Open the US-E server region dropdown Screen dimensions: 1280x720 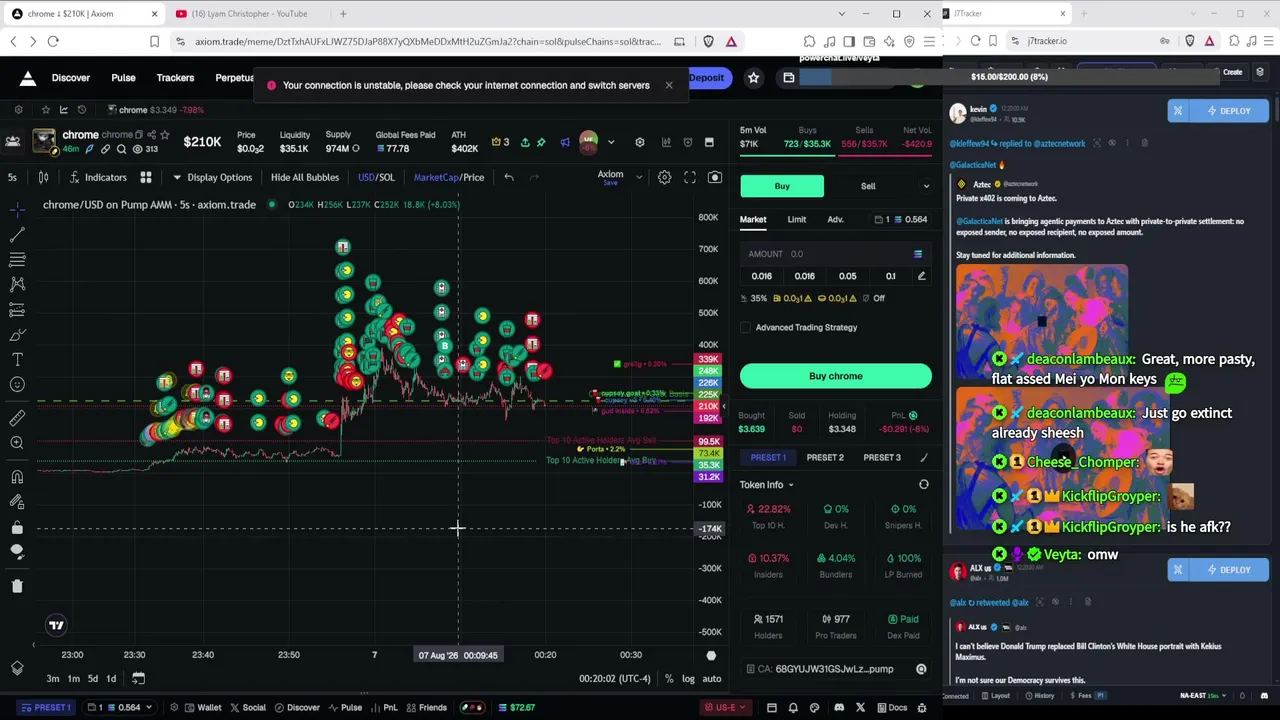(x=727, y=708)
